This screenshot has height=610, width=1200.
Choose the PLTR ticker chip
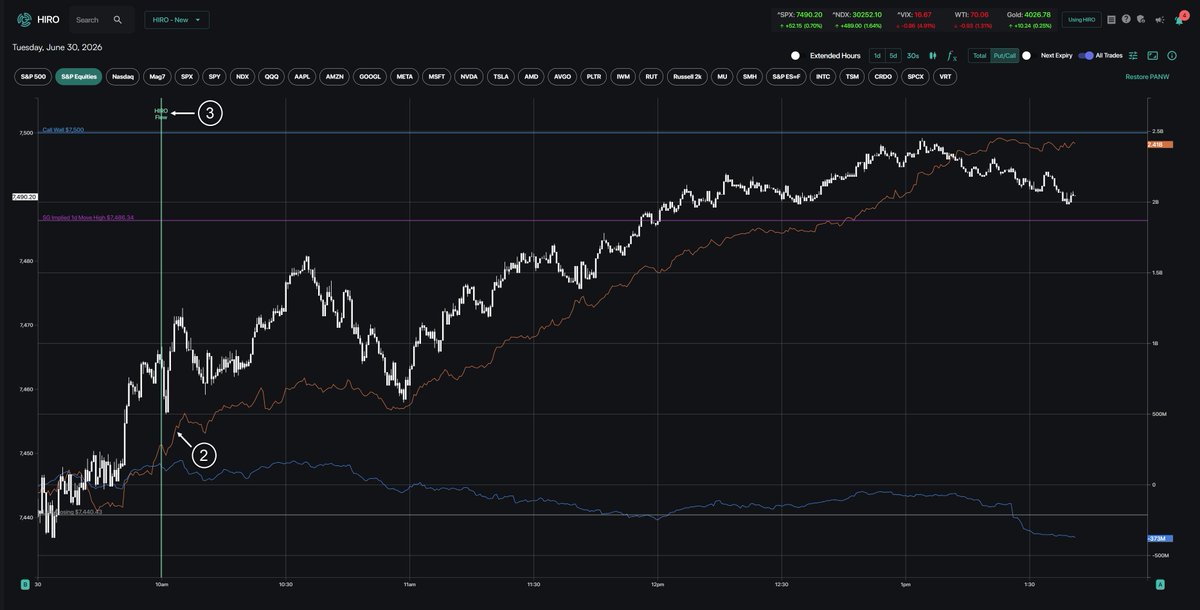coord(594,76)
